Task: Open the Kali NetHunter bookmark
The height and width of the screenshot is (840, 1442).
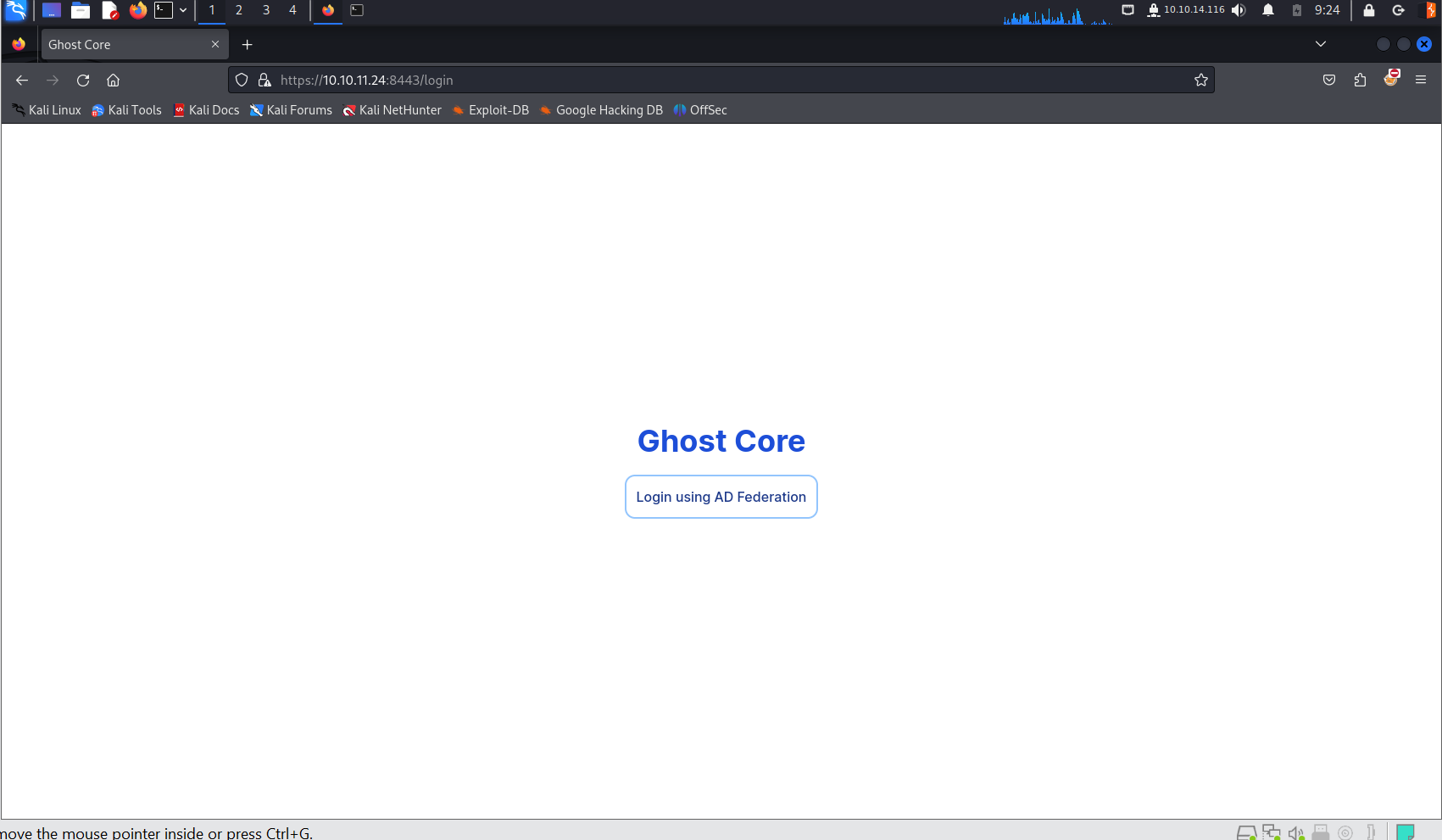Action: pos(392,110)
